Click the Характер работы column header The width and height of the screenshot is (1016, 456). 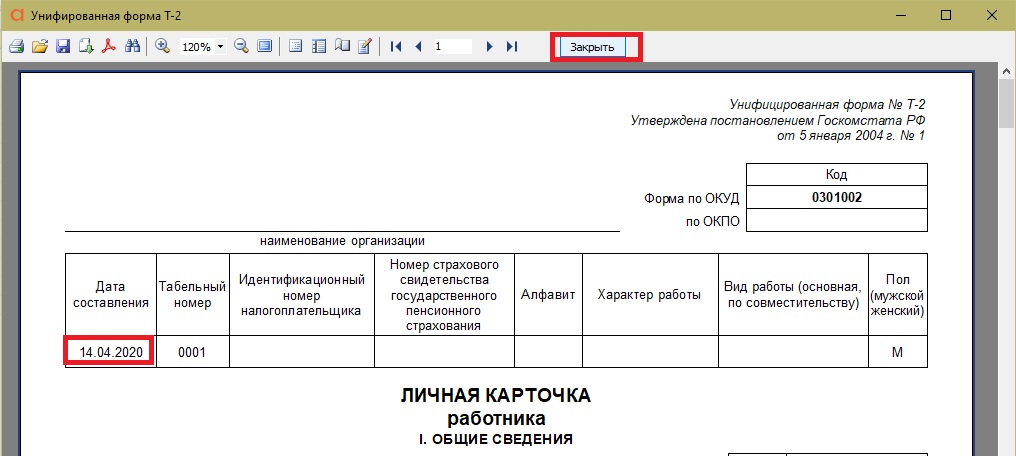tap(650, 295)
